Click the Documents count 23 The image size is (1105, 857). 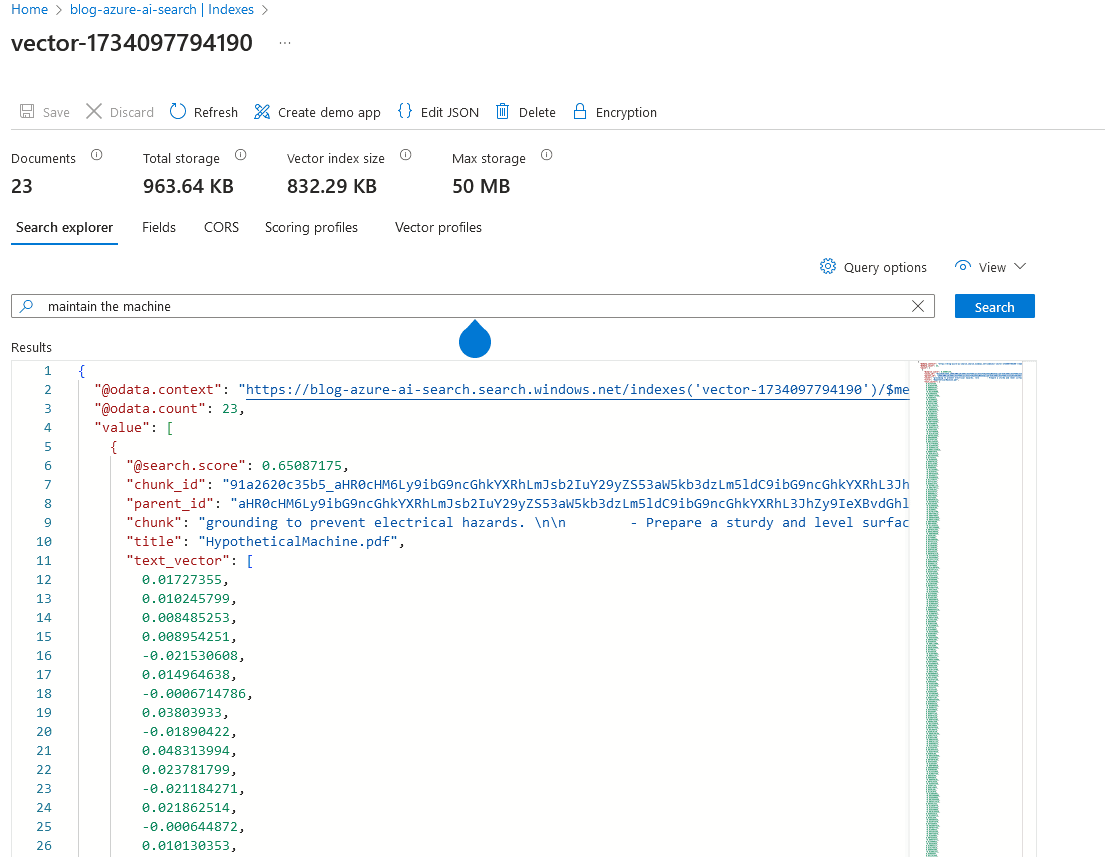[x=22, y=187]
